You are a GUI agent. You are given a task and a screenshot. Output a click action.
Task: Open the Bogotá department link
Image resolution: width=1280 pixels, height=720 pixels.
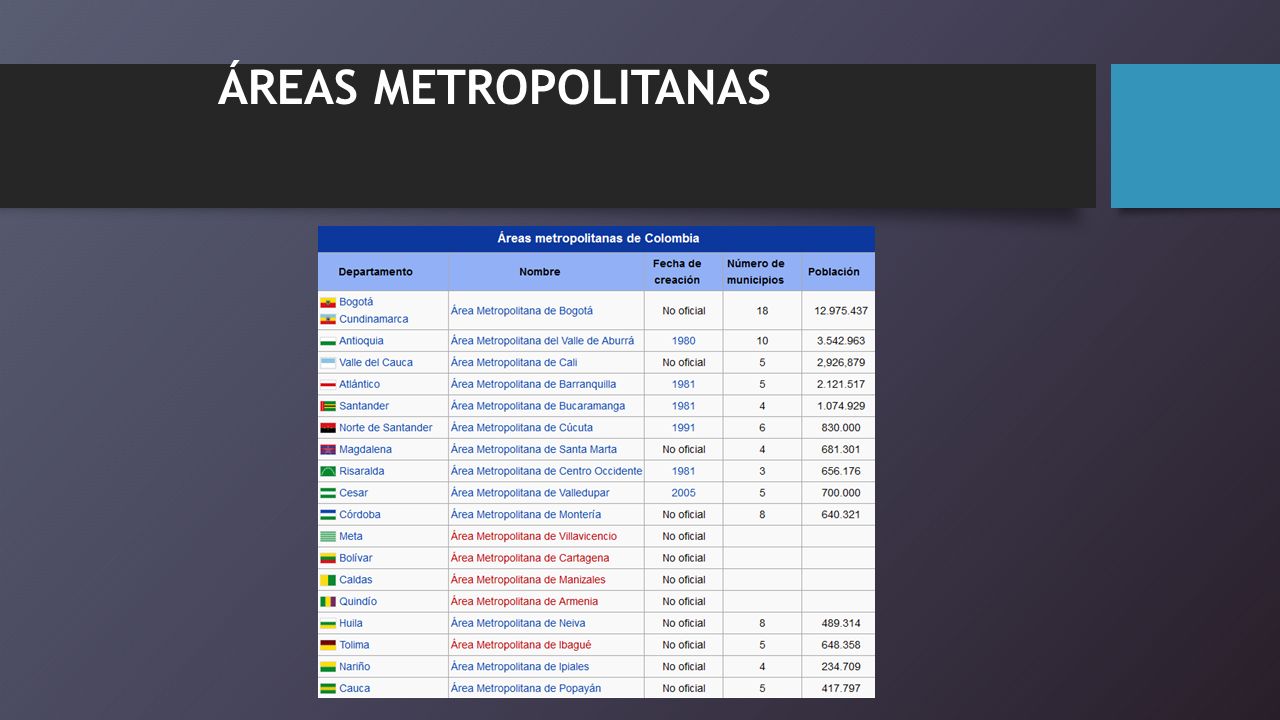[356, 302]
